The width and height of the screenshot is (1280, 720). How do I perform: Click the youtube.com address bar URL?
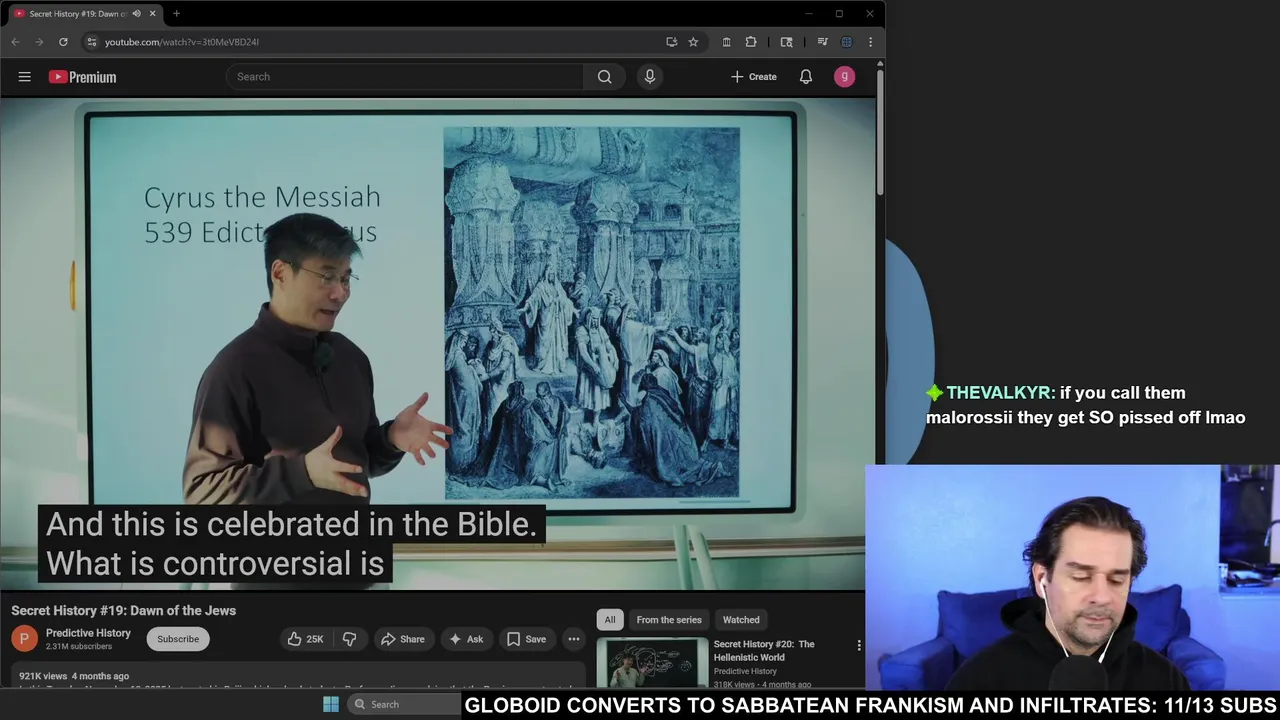pyautogui.click(x=182, y=42)
